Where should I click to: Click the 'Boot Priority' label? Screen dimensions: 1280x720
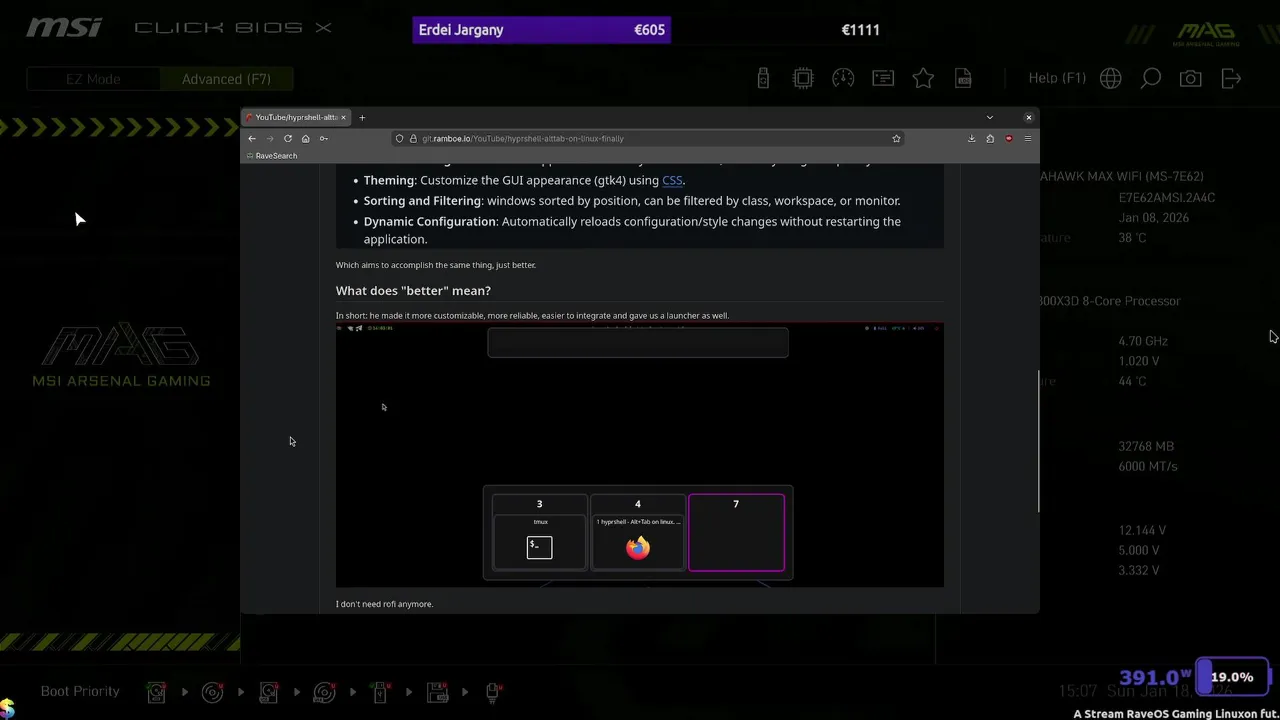pyautogui.click(x=80, y=691)
